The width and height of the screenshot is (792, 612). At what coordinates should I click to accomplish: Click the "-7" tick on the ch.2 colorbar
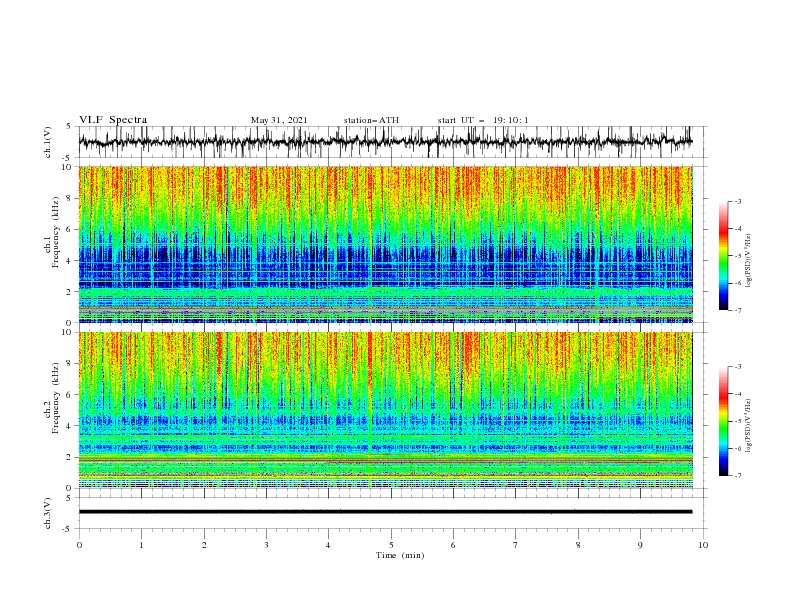pyautogui.click(x=738, y=476)
